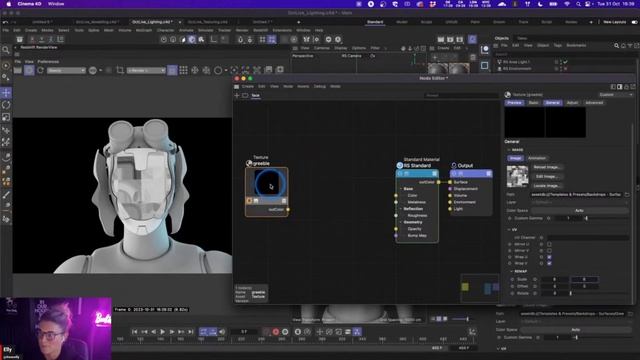The image size is (640, 360).
Task: Open the Beauty AOV dropdown in RenderView
Action: click(x=66, y=70)
